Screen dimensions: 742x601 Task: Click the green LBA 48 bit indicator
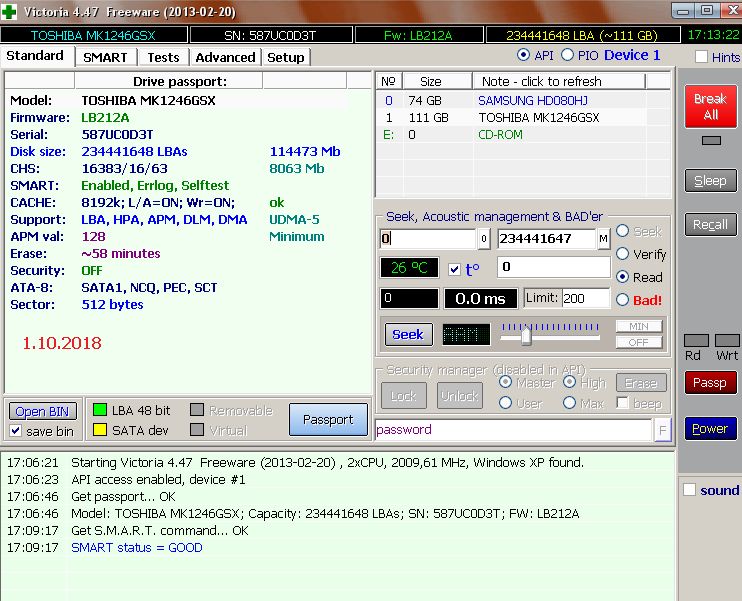(x=100, y=410)
